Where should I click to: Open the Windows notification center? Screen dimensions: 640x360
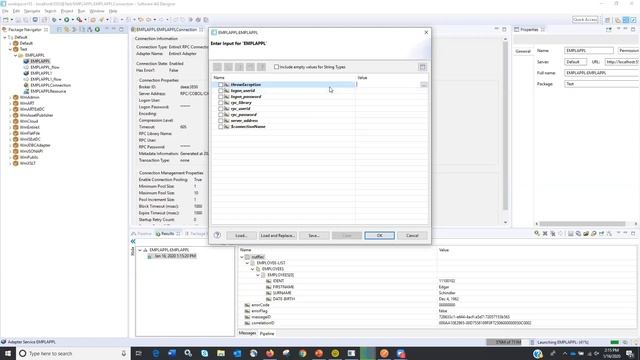click(x=630, y=353)
